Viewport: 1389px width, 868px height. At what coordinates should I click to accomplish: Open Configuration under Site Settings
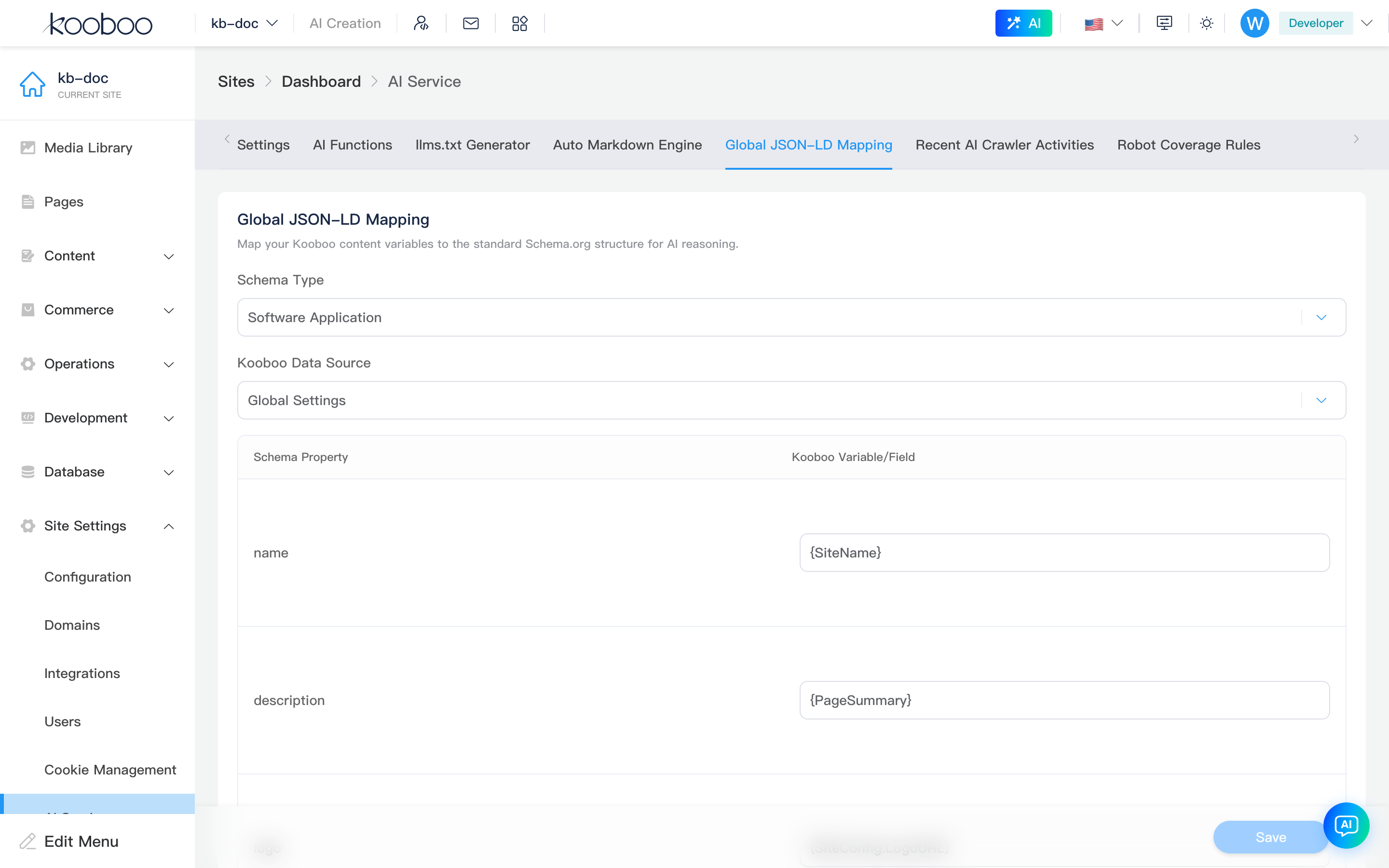point(88,577)
